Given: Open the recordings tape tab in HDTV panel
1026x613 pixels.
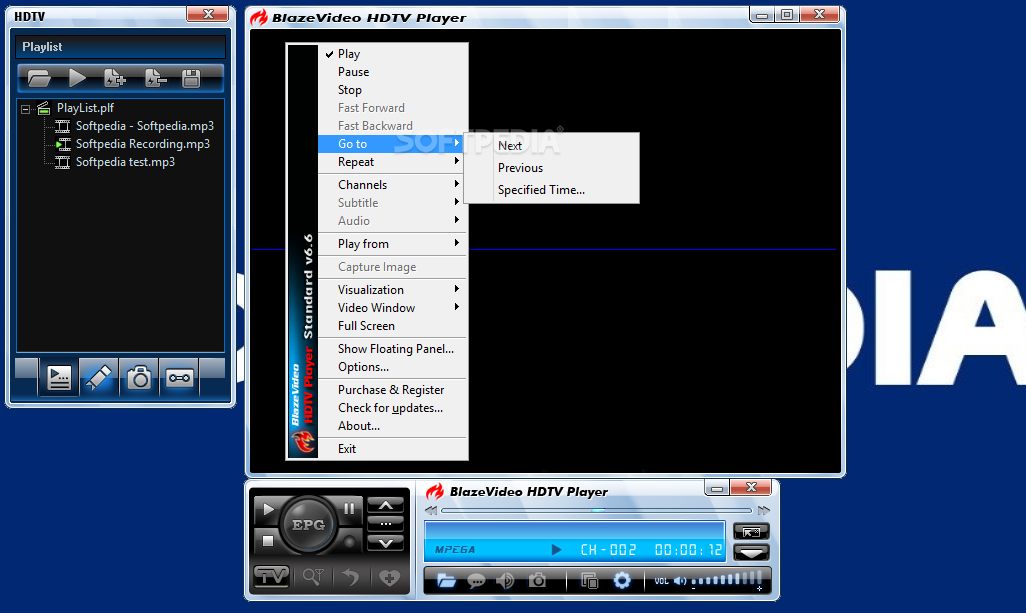Looking at the screenshot, I should click(179, 377).
